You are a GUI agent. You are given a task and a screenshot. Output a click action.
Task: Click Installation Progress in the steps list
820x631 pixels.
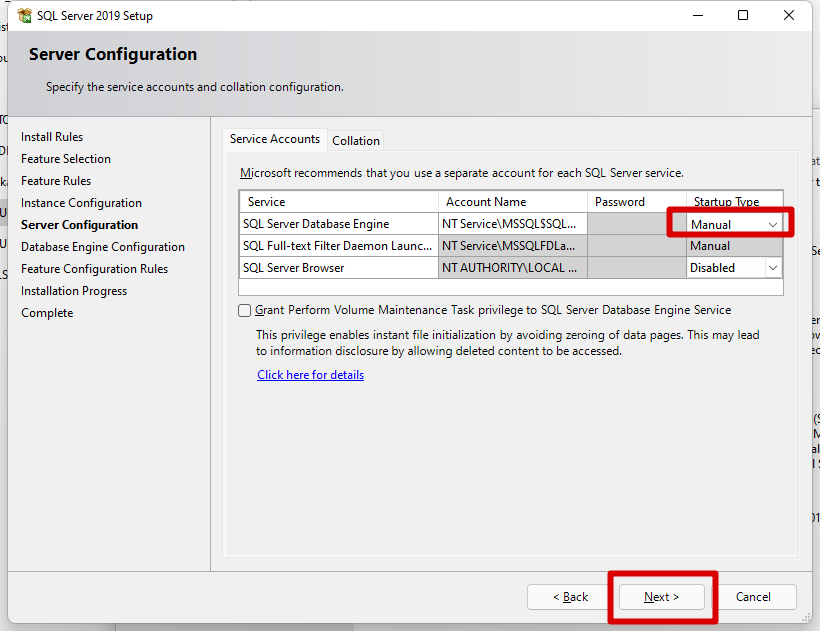[x=74, y=291]
